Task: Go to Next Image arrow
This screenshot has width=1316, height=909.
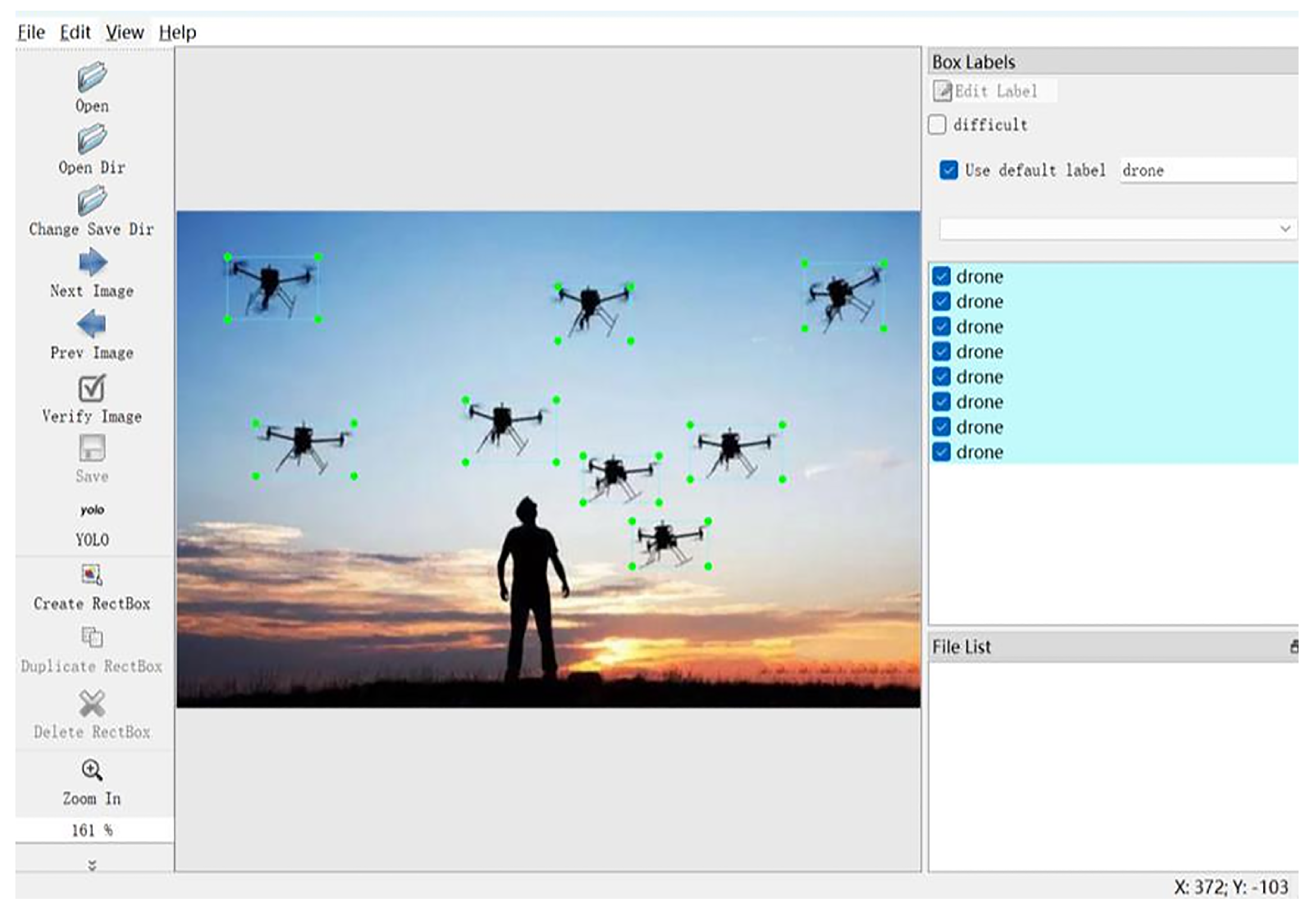Action: (92, 263)
